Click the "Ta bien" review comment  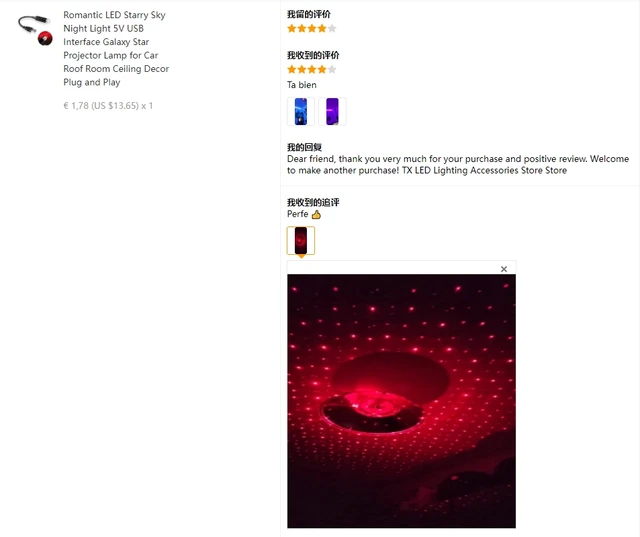[x=302, y=85]
